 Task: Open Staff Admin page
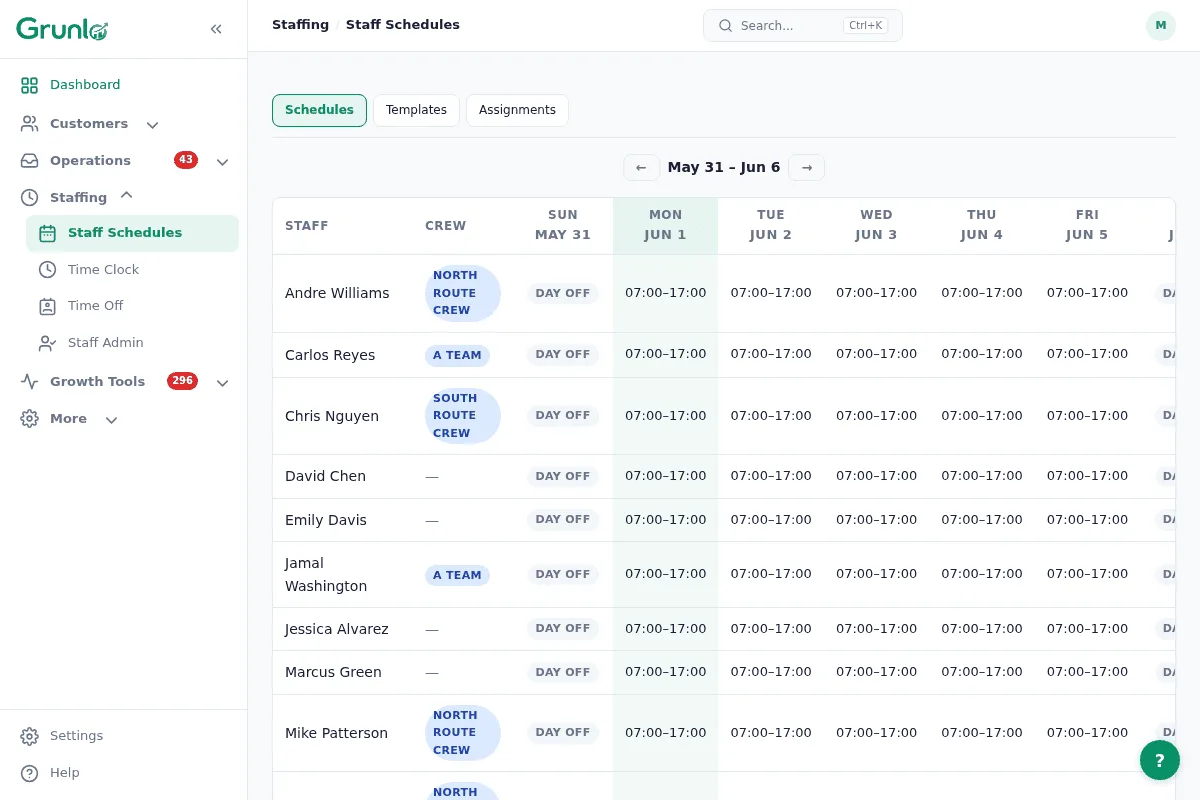tap(132, 343)
